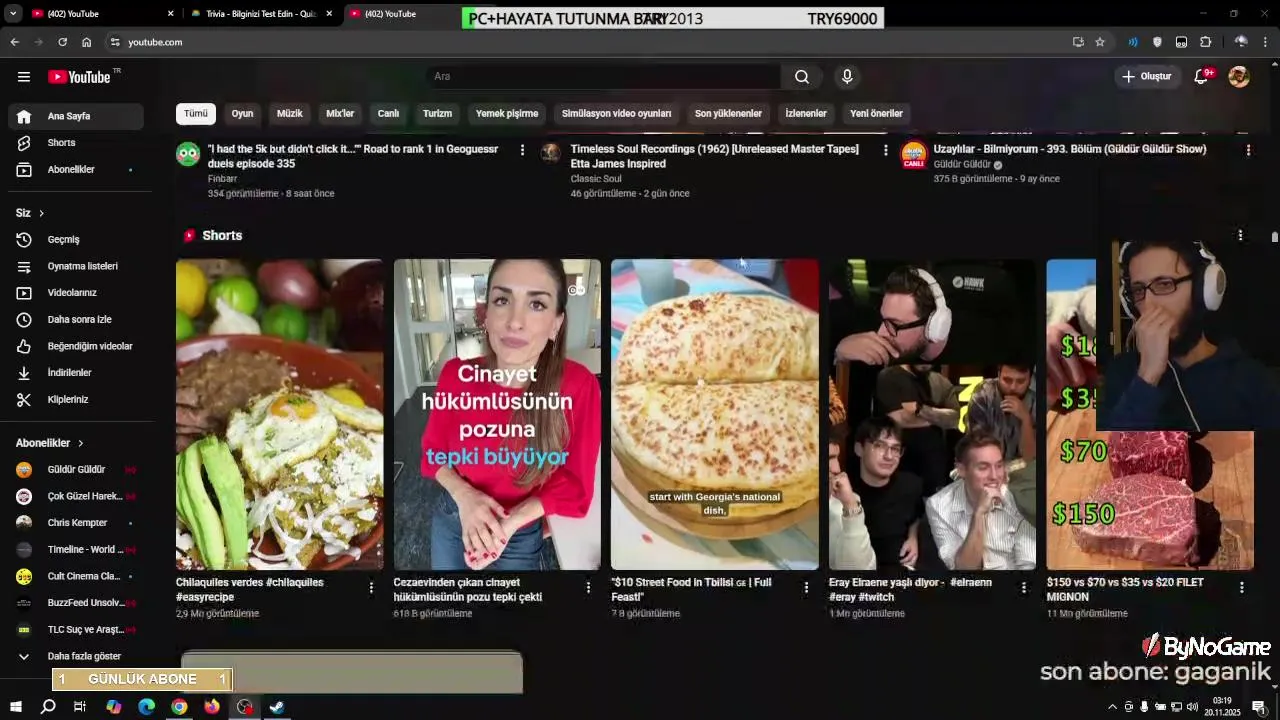This screenshot has width=1280, height=720.
Task: Open the account avatar menu
Action: click(x=1239, y=77)
